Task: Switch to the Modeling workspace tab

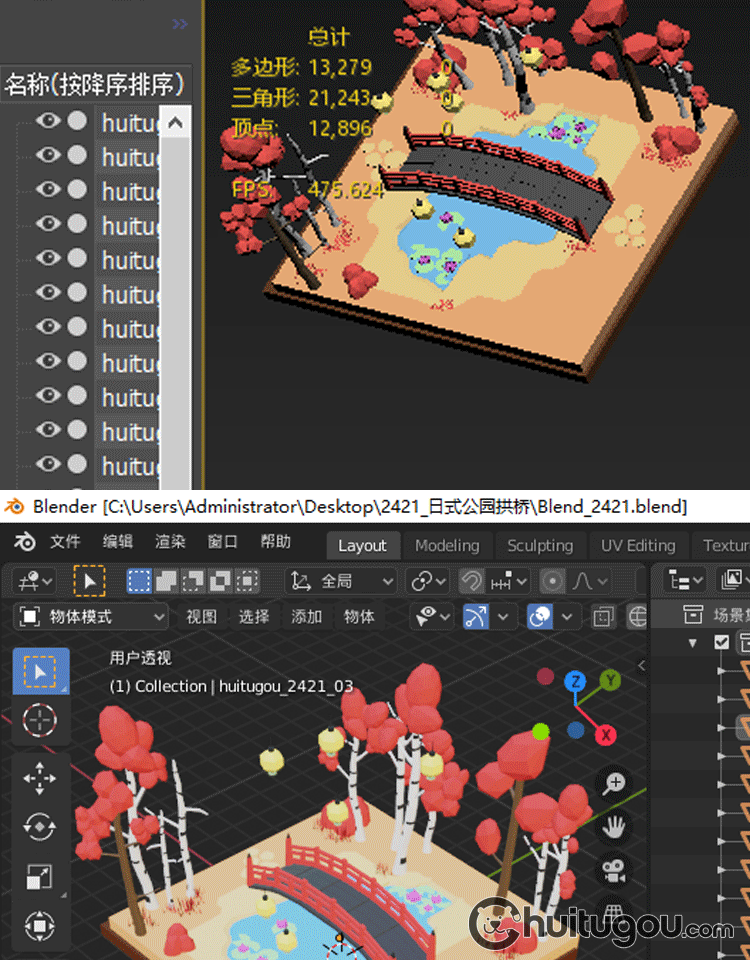Action: [x=447, y=546]
